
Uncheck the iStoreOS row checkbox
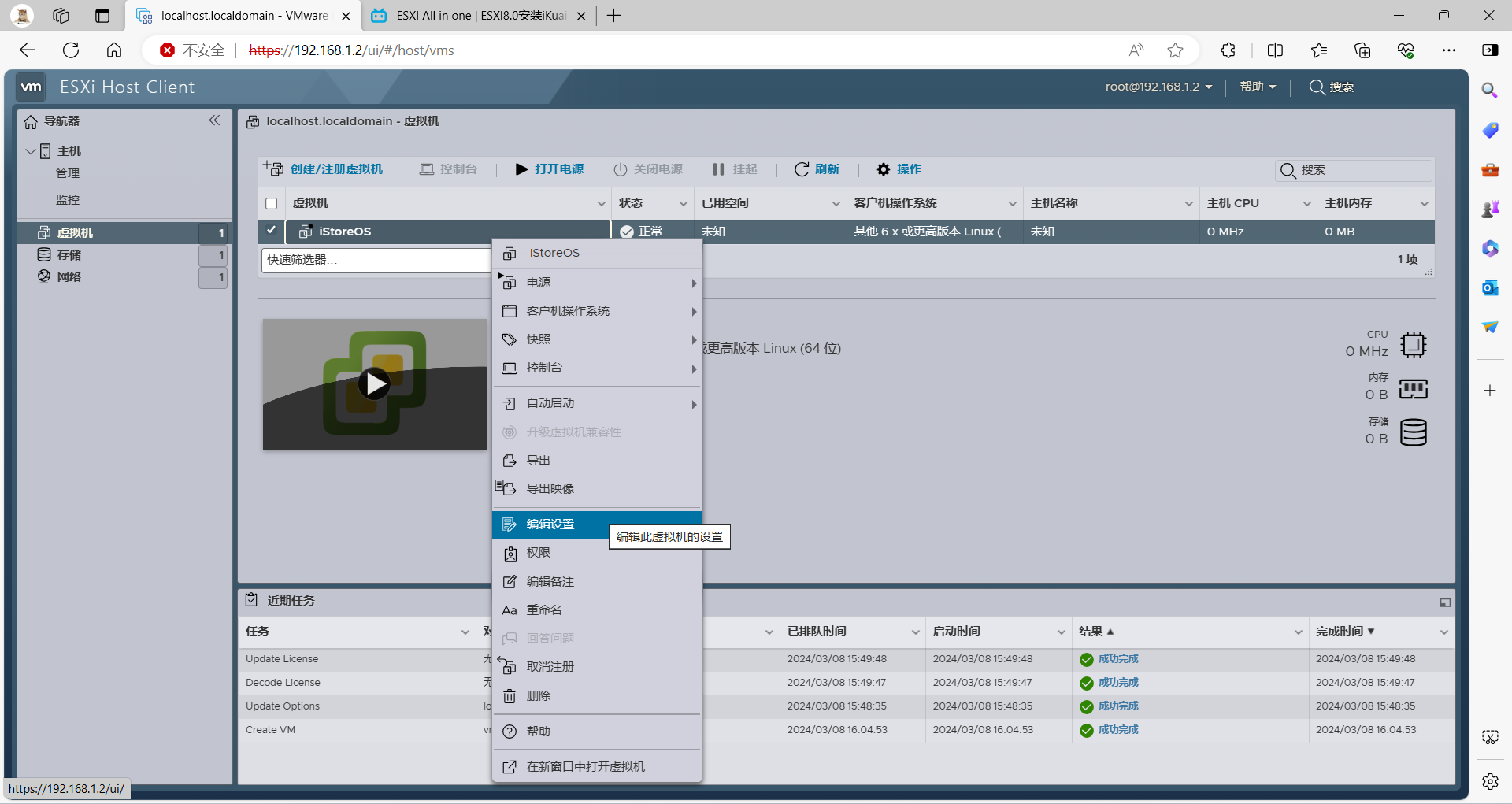[x=272, y=231]
